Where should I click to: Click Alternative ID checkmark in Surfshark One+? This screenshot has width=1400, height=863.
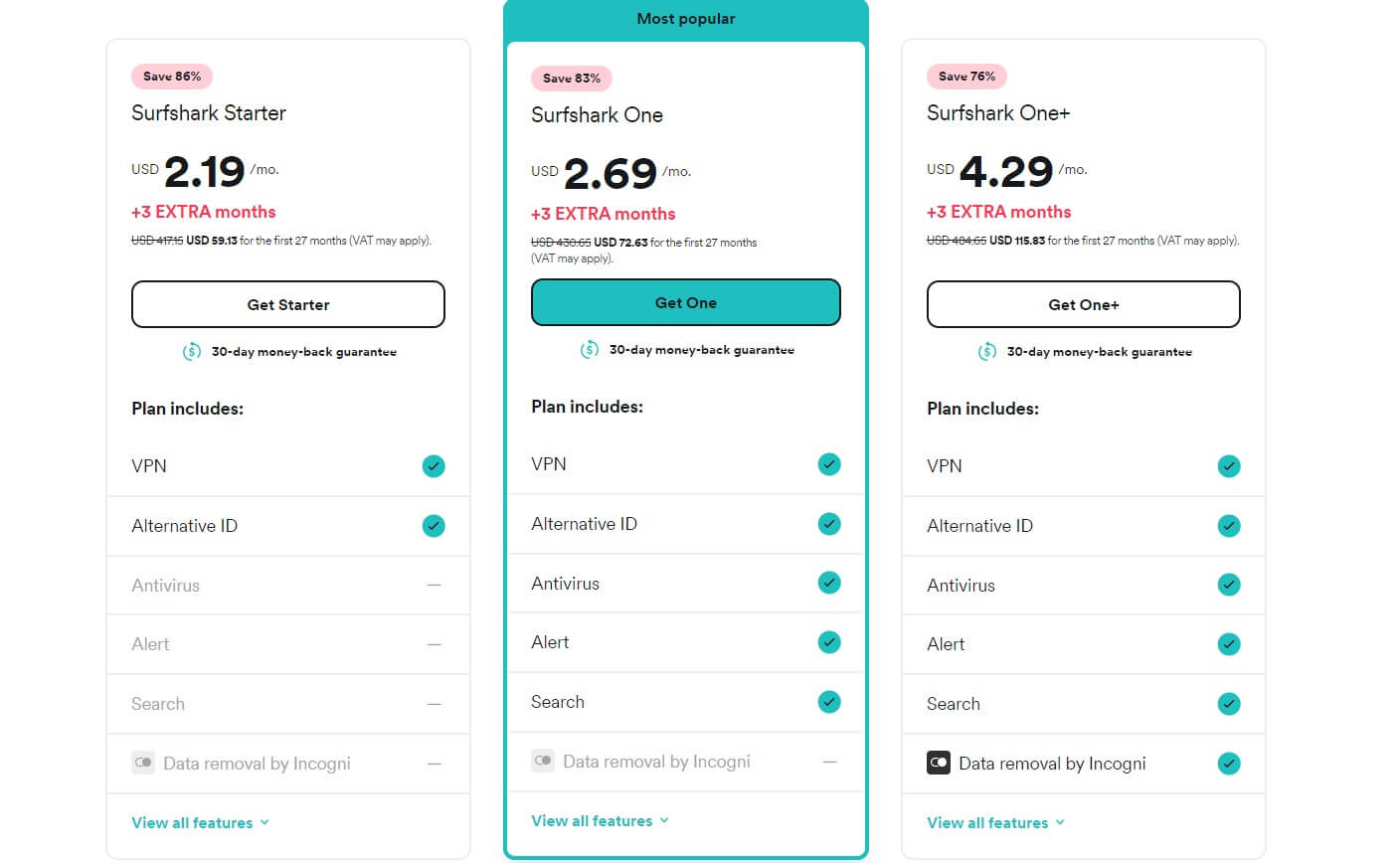click(x=1229, y=526)
